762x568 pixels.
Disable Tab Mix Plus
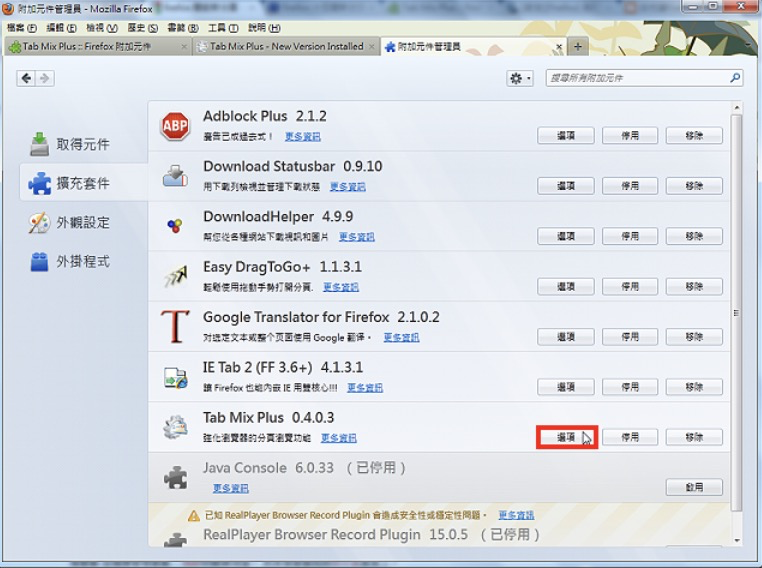pyautogui.click(x=630, y=437)
